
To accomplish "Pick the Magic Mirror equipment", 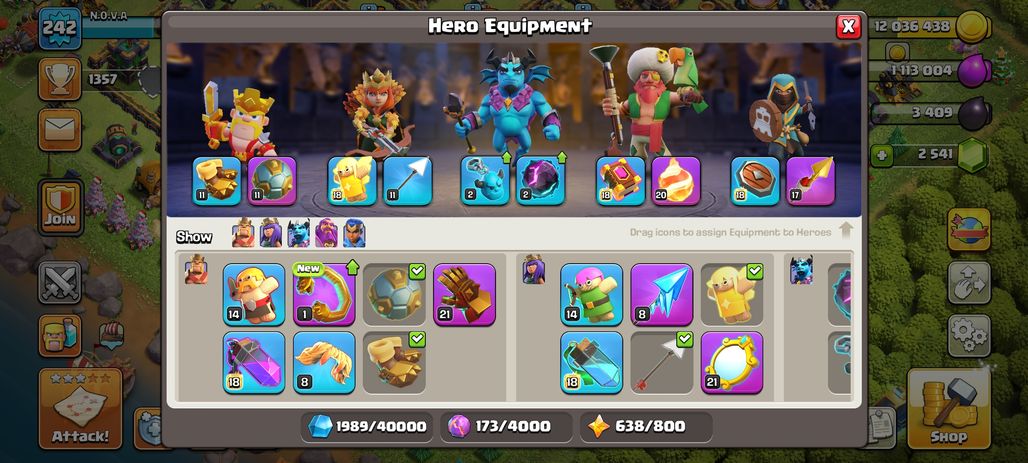I will pos(732,362).
